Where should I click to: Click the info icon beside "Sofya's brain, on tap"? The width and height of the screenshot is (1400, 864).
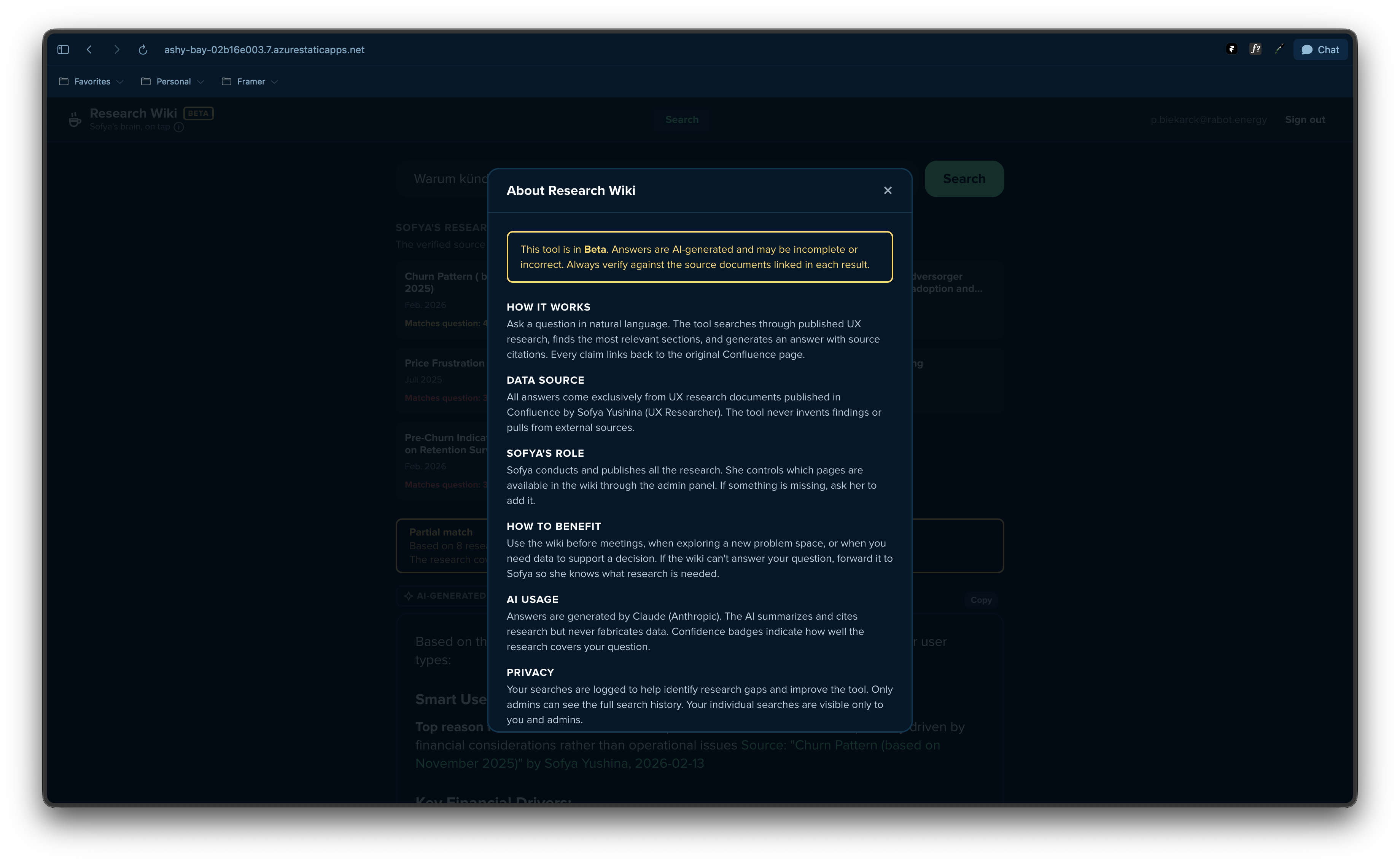coord(180,127)
